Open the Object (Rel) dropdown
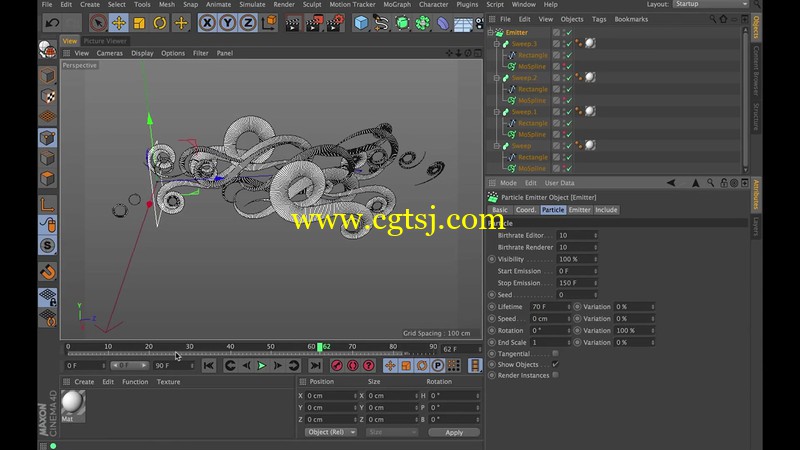 pyautogui.click(x=331, y=432)
